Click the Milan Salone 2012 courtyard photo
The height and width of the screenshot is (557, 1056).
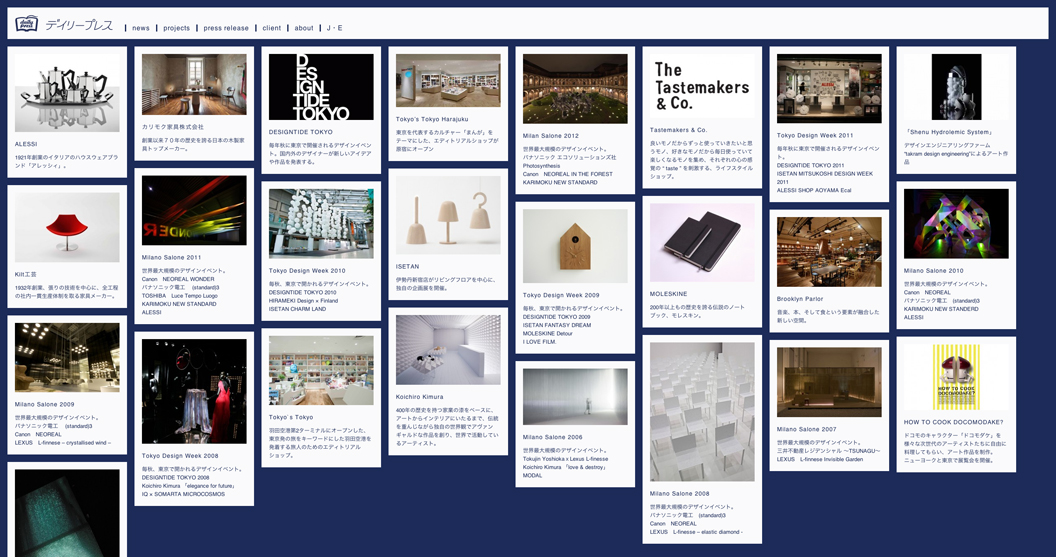click(x=575, y=89)
